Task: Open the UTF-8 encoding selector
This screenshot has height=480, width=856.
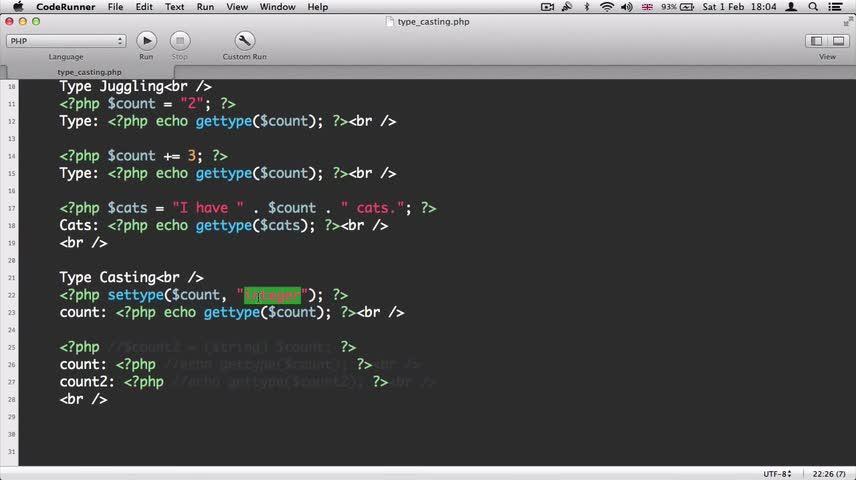Action: point(777,473)
